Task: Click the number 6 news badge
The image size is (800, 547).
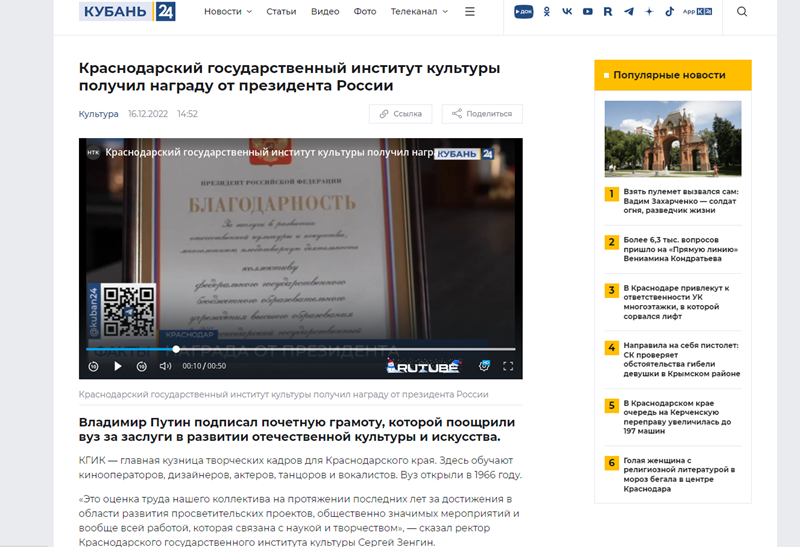Action: pos(612,463)
